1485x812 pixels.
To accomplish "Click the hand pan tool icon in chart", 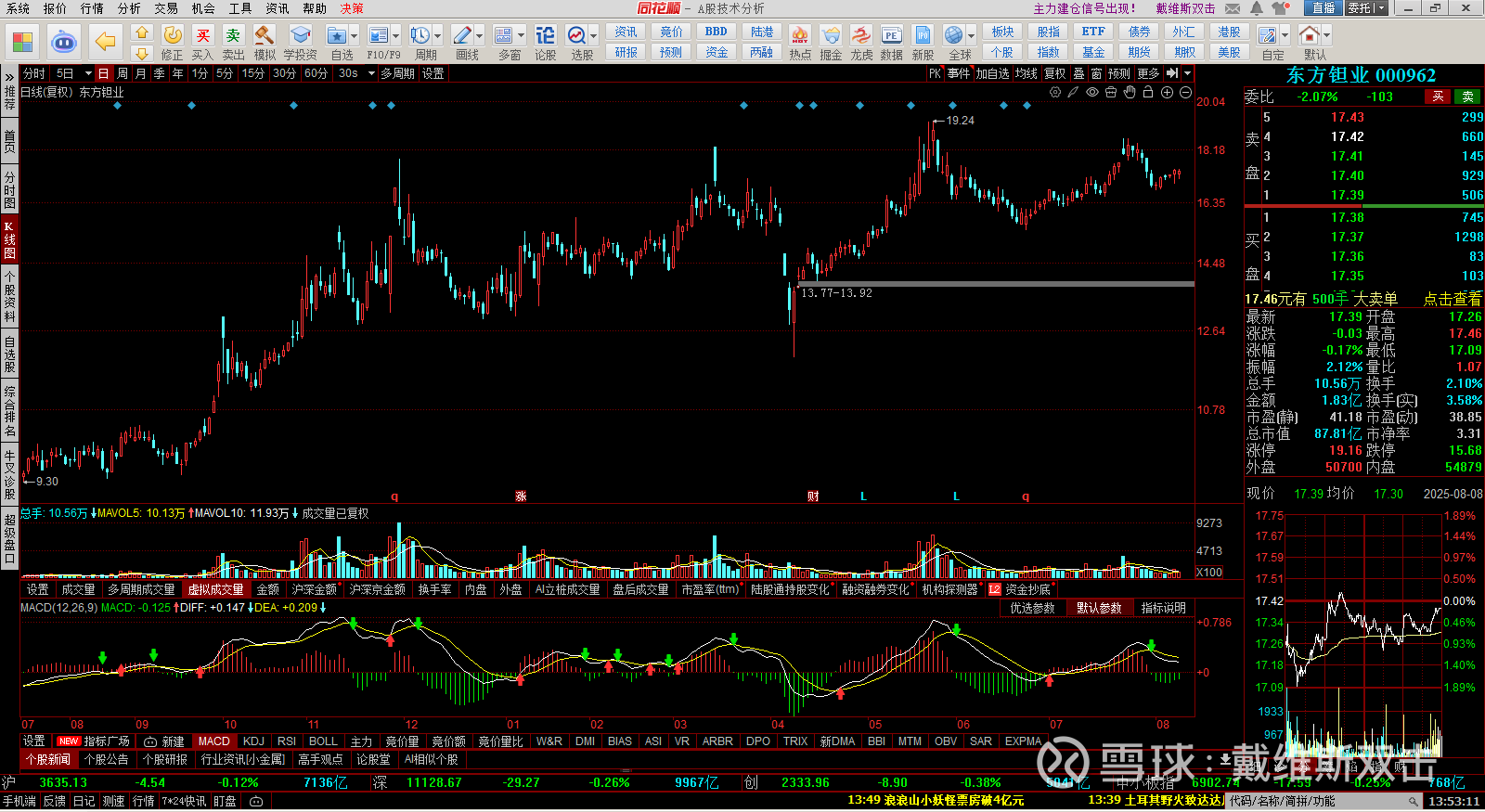I will (x=1130, y=92).
